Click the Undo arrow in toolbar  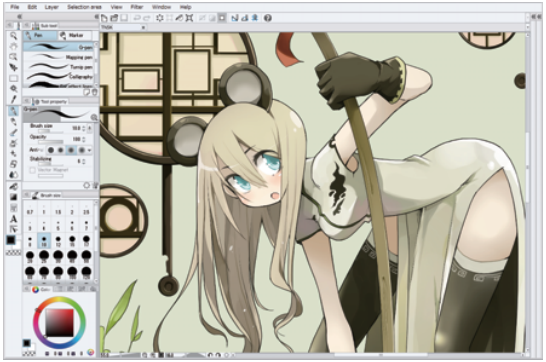tap(137, 18)
